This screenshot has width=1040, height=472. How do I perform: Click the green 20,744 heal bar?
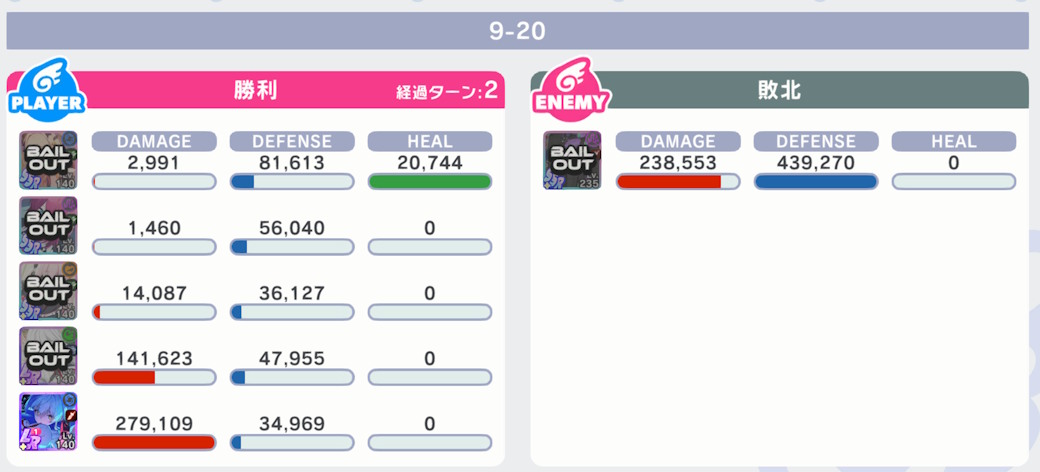point(430,182)
